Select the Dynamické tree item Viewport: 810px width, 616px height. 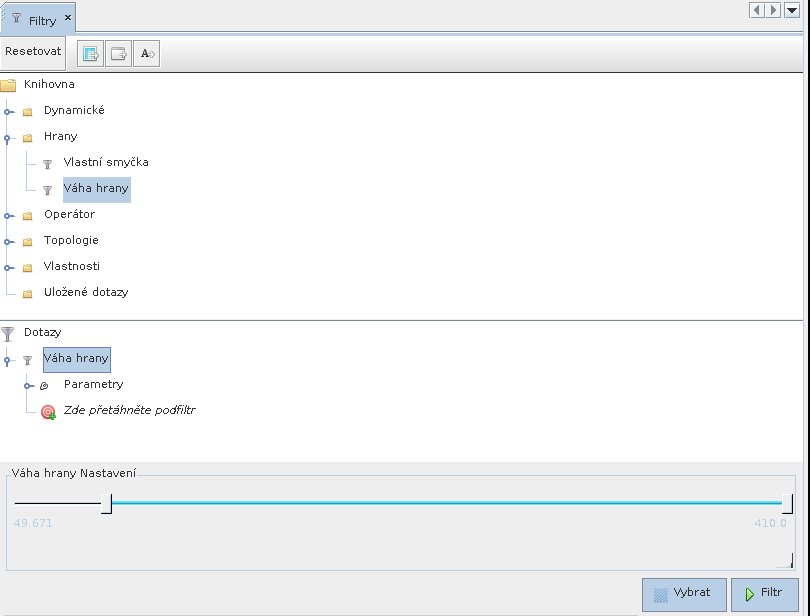pos(74,111)
